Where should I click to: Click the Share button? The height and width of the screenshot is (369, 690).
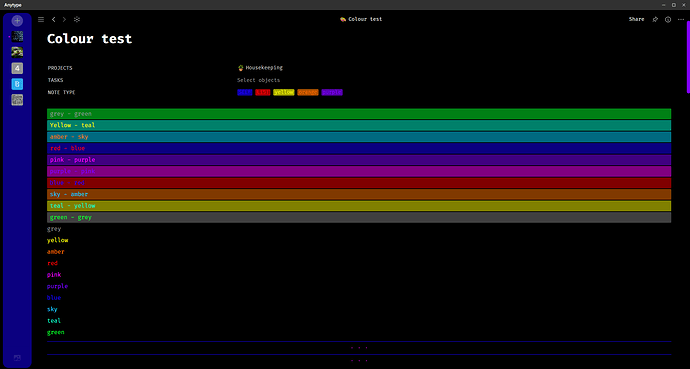point(636,19)
